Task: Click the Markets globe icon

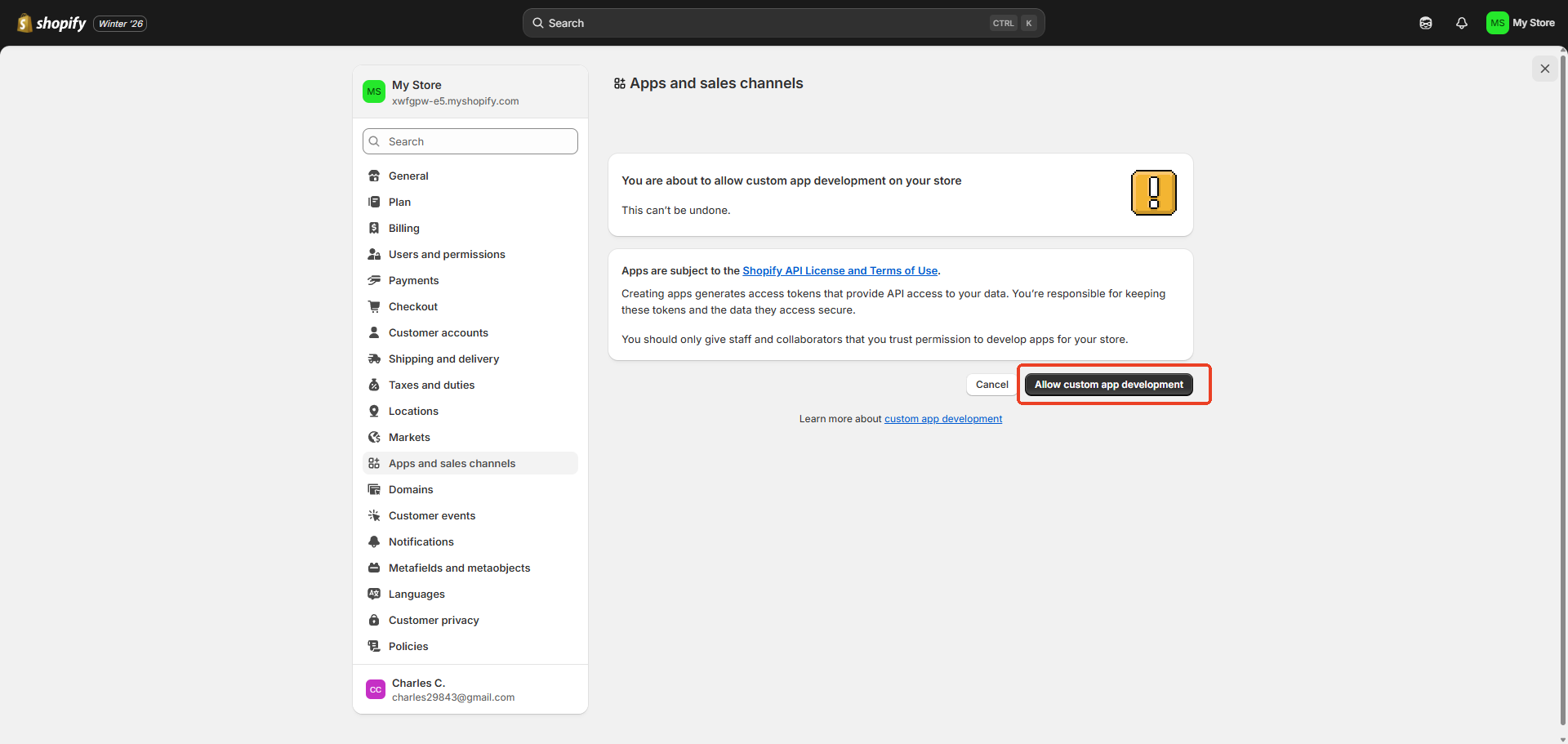Action: tap(374, 437)
